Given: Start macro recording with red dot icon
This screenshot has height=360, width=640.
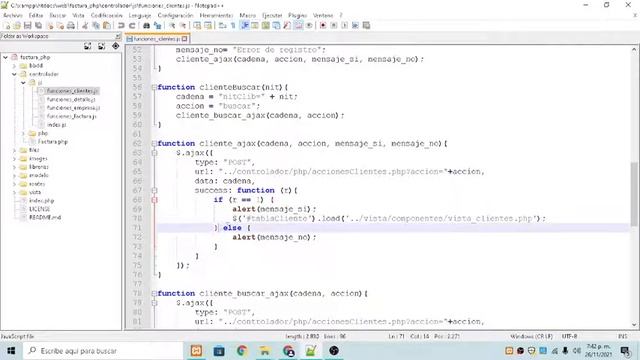Looking at the screenshot, I should click(x=323, y=26).
